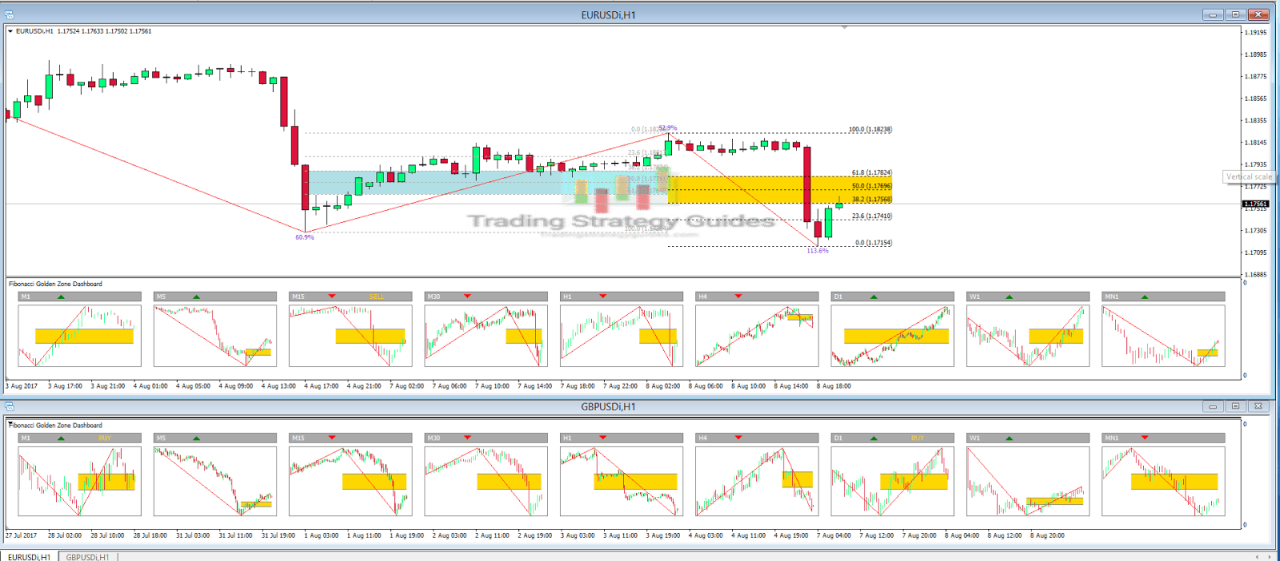The height and width of the screenshot is (561, 1280).
Task: Click the red down arrow on GBPUSD MN1 header
Action: pyautogui.click(x=1145, y=438)
